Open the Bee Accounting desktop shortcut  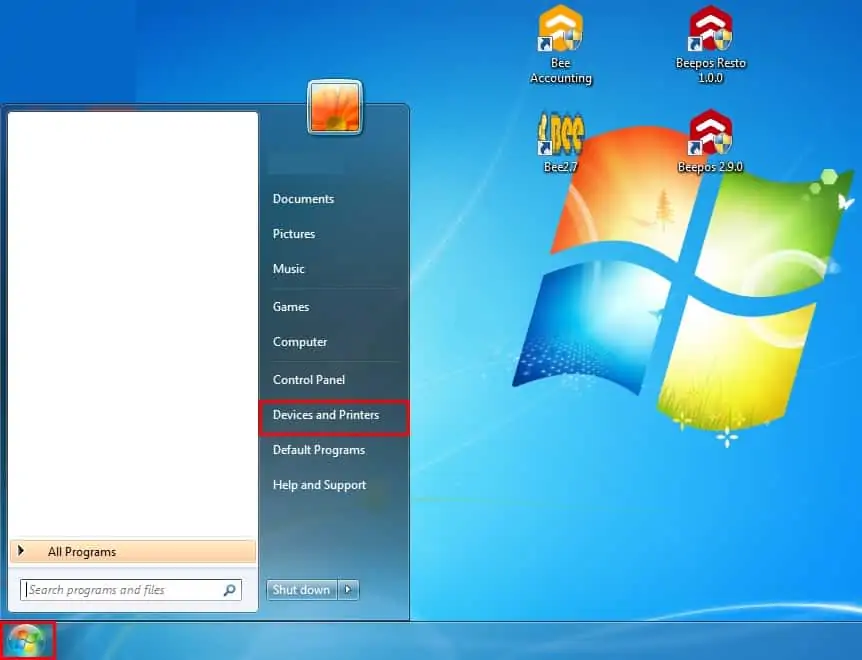pos(560,45)
